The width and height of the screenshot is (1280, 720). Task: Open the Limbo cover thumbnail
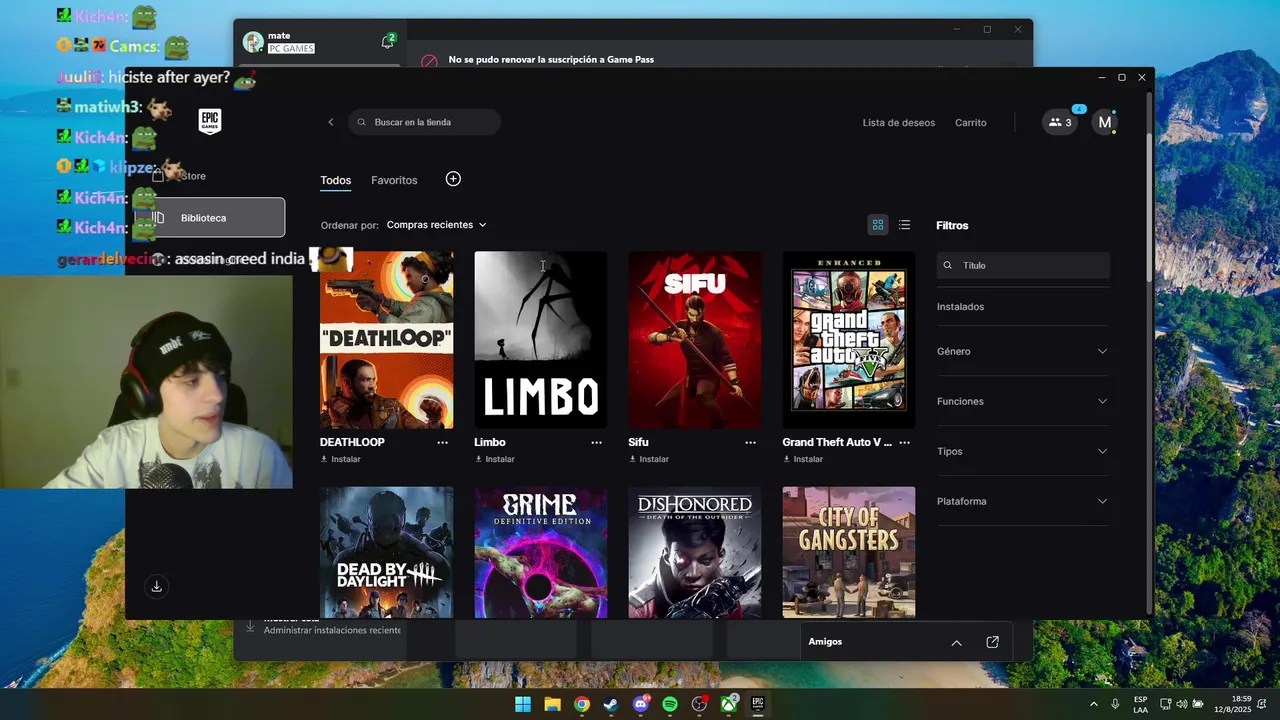pyautogui.click(x=540, y=340)
